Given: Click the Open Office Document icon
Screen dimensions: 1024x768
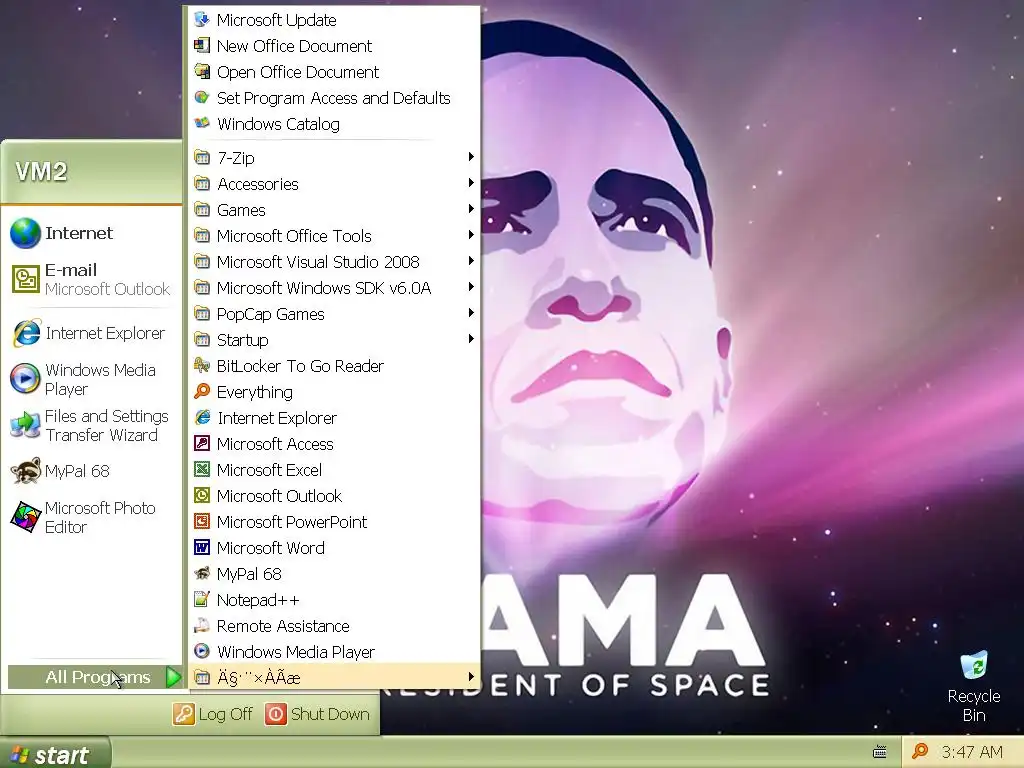Looking at the screenshot, I should [202, 72].
